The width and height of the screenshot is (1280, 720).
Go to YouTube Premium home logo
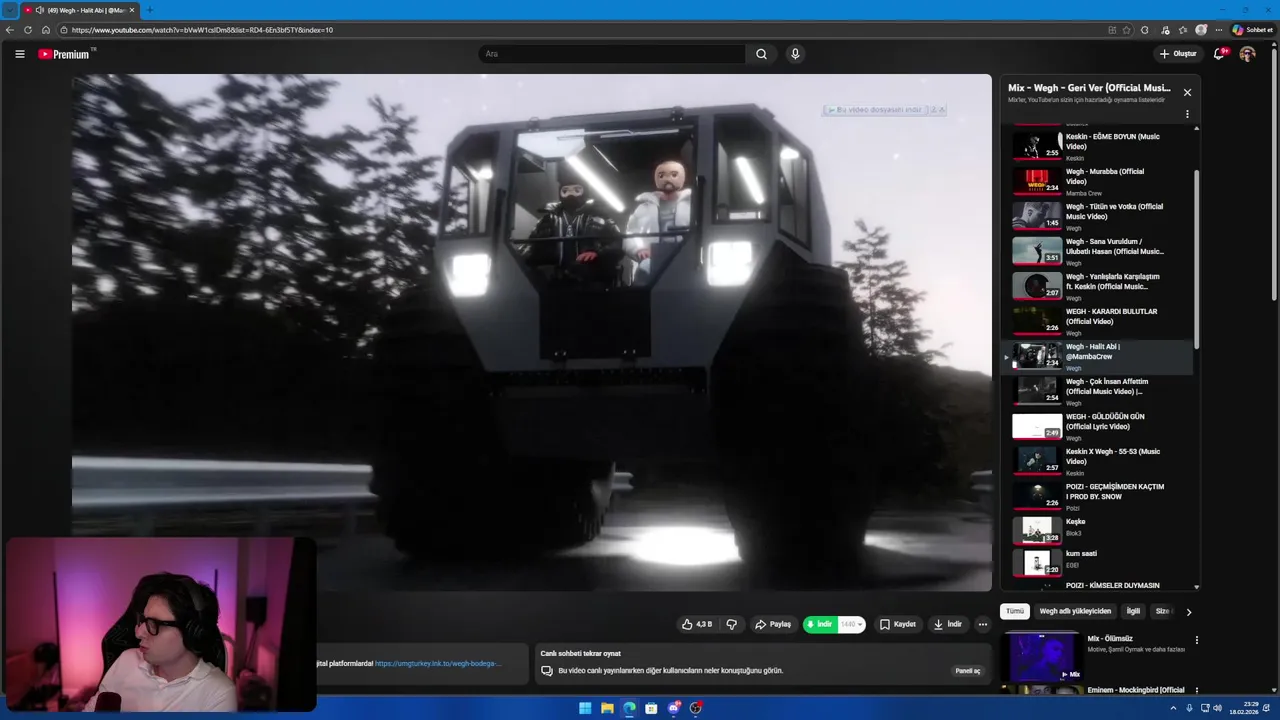click(x=65, y=54)
